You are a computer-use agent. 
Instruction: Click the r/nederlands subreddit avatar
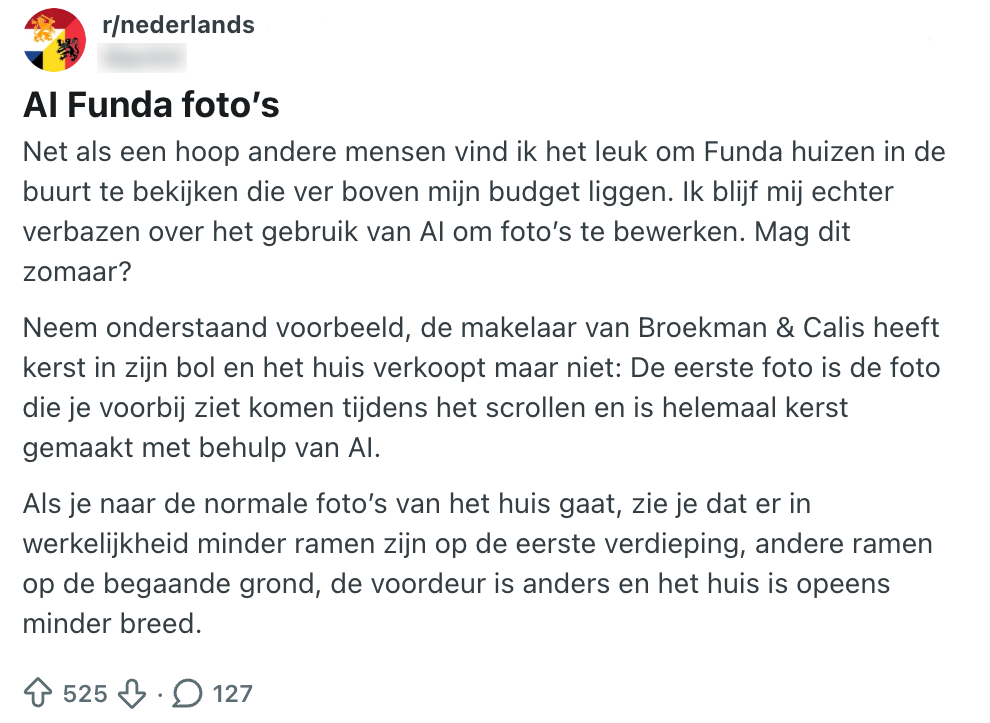53,40
